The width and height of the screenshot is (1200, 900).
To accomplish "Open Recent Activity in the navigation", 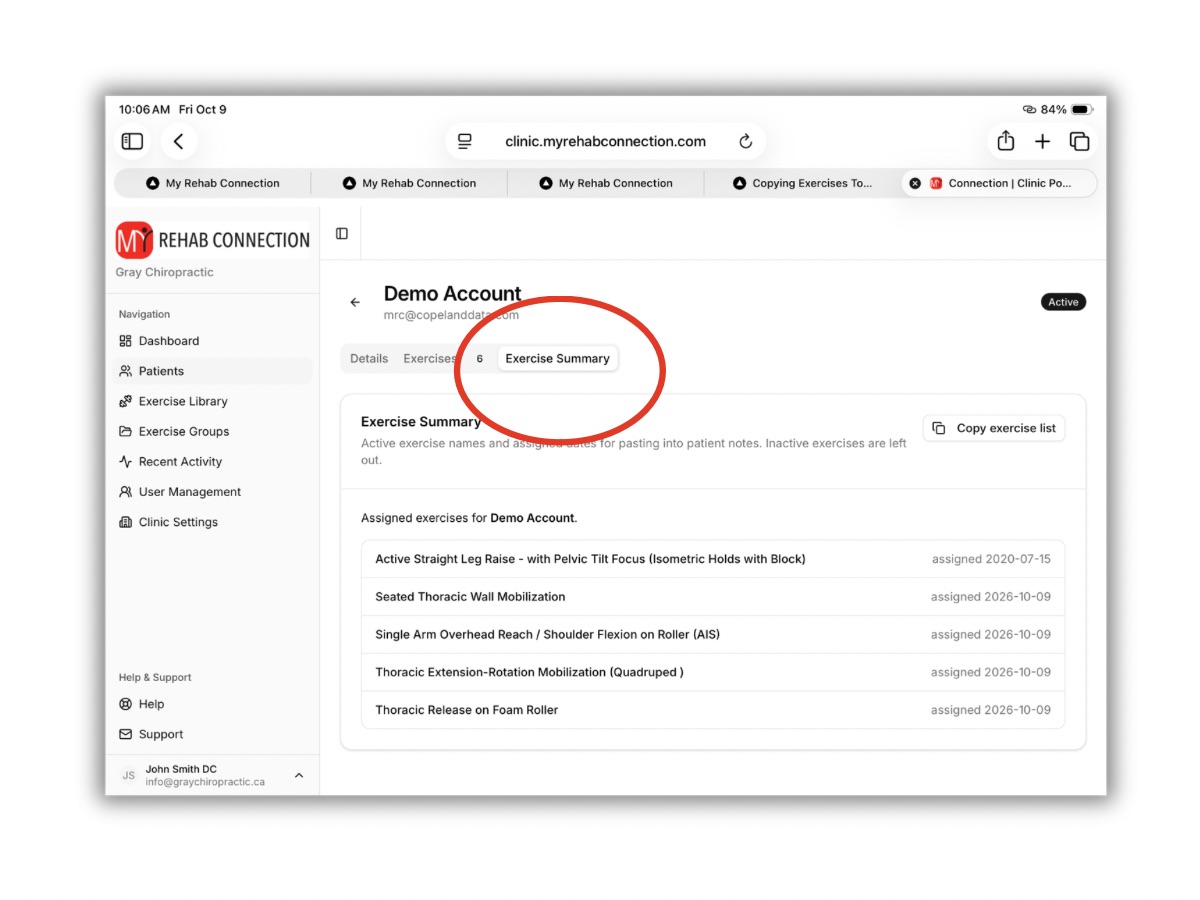I will [213, 461].
